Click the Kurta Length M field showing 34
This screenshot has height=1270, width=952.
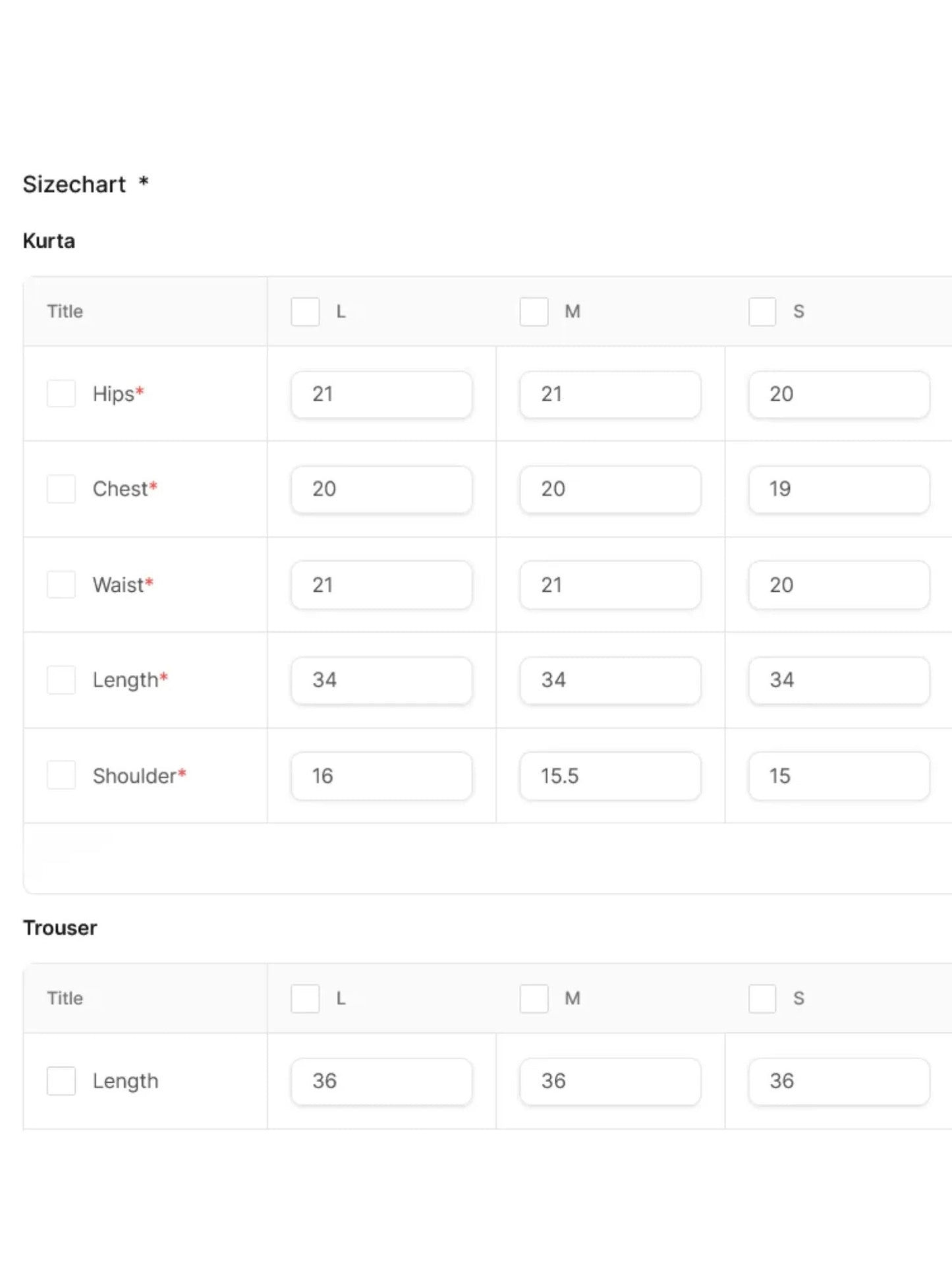[610, 680]
